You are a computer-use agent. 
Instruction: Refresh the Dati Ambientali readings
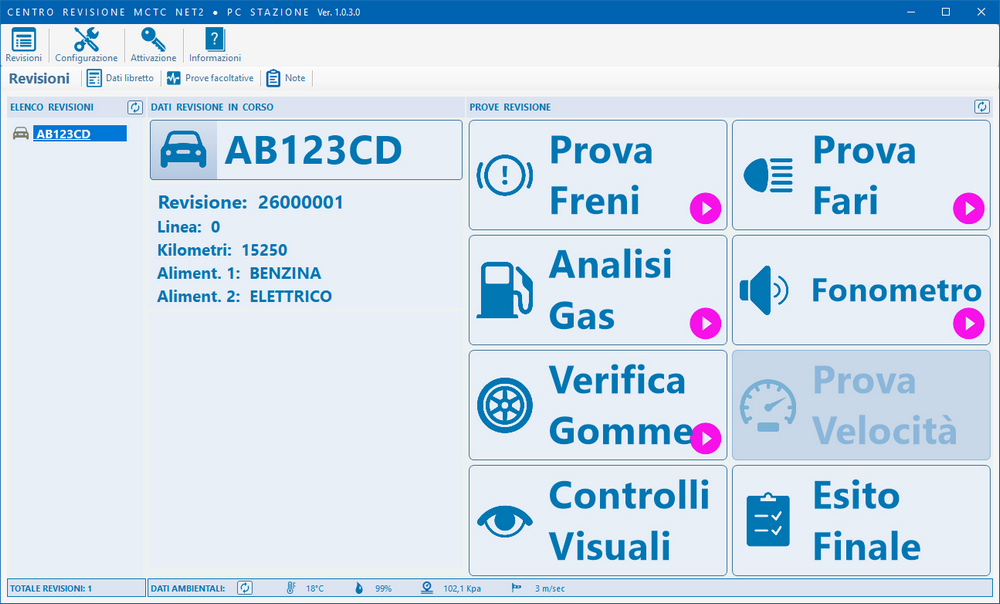tap(245, 588)
